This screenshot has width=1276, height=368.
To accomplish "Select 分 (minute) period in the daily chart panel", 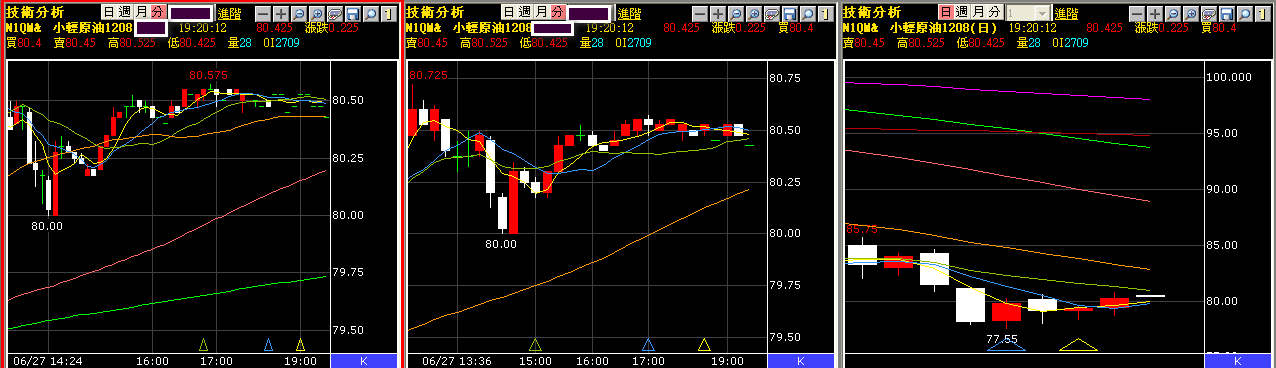I will coord(995,12).
